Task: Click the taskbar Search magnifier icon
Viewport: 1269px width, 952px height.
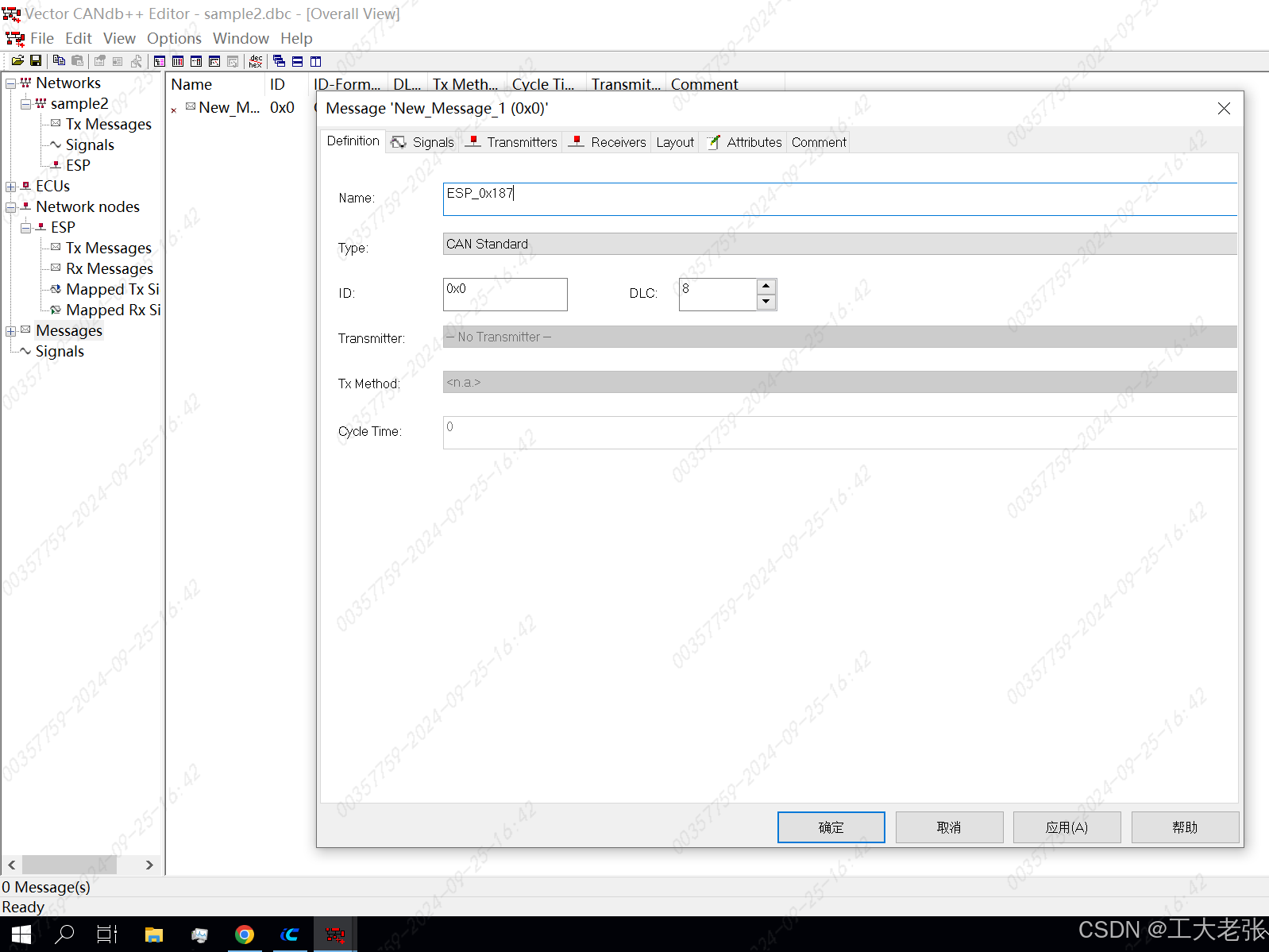Action: (x=64, y=935)
